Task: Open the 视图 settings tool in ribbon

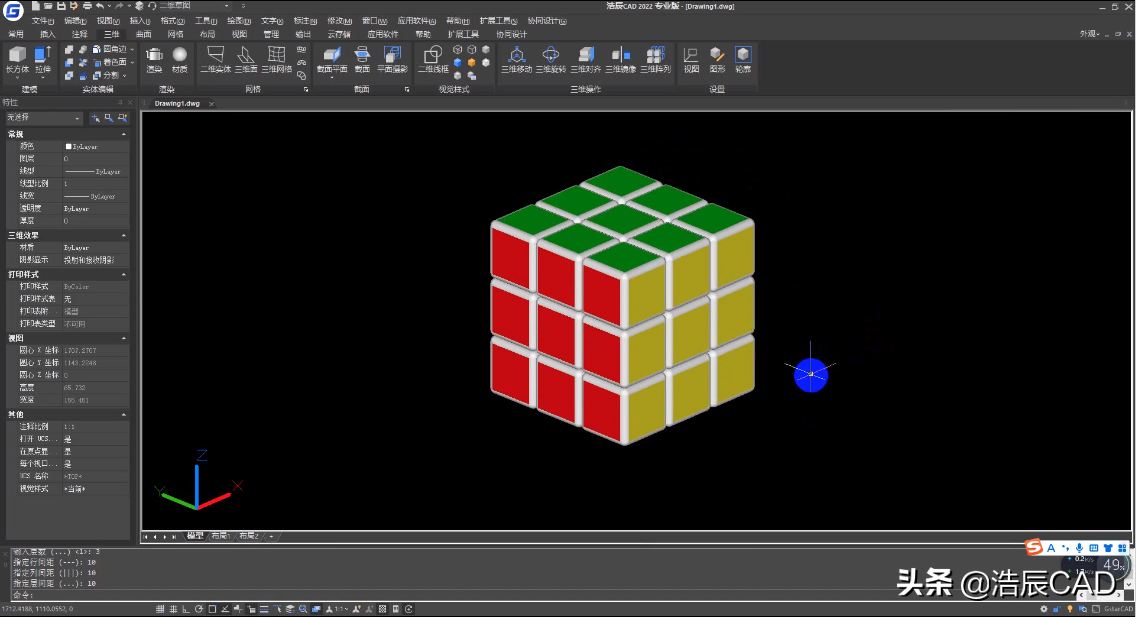Action: pyautogui.click(x=691, y=59)
